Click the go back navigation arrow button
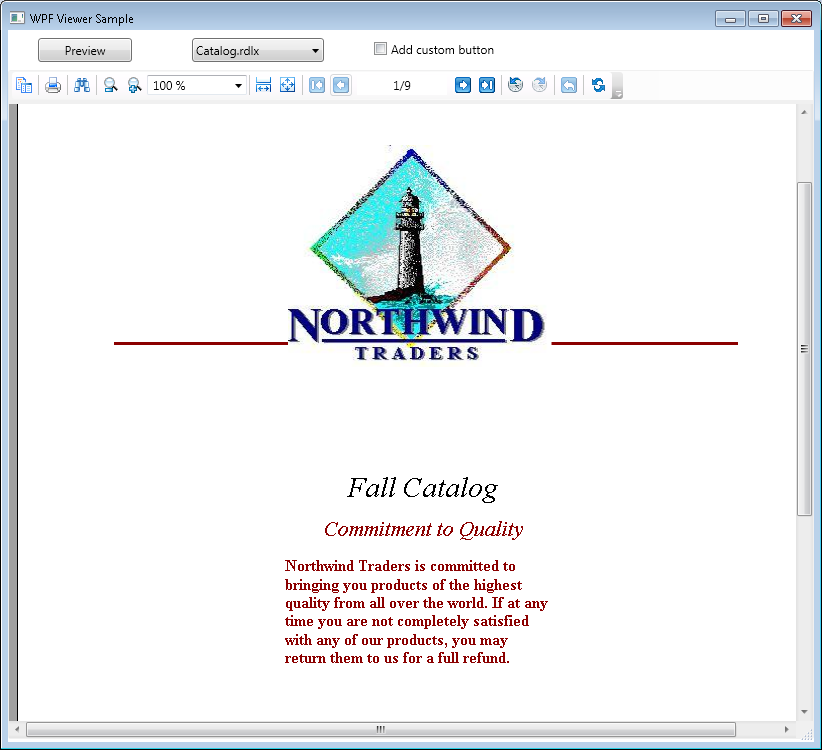Viewport: 822px width, 750px height. 568,85
